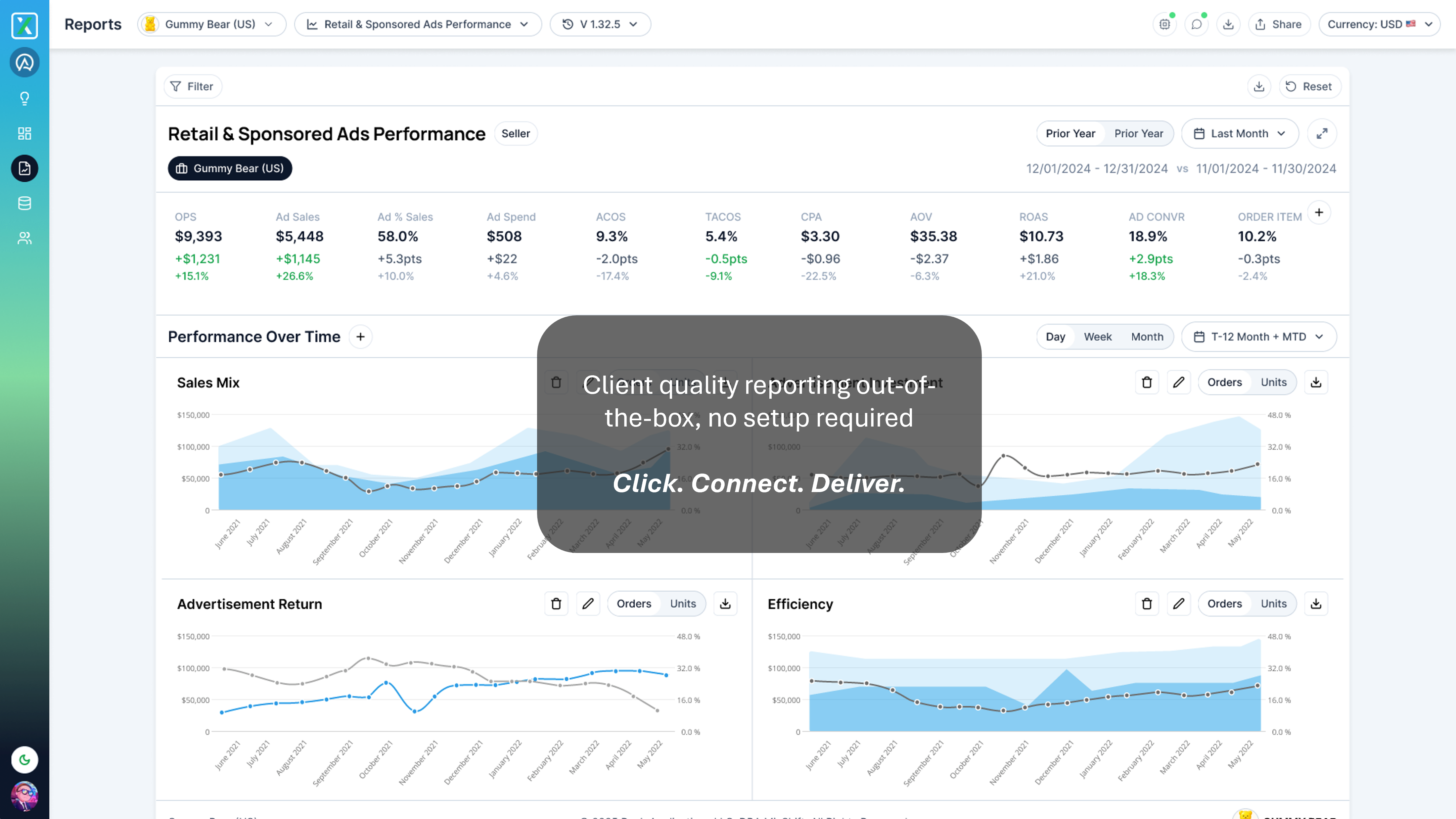Click the Reset button
Image resolution: width=1456 pixels, height=819 pixels.
tap(1310, 86)
